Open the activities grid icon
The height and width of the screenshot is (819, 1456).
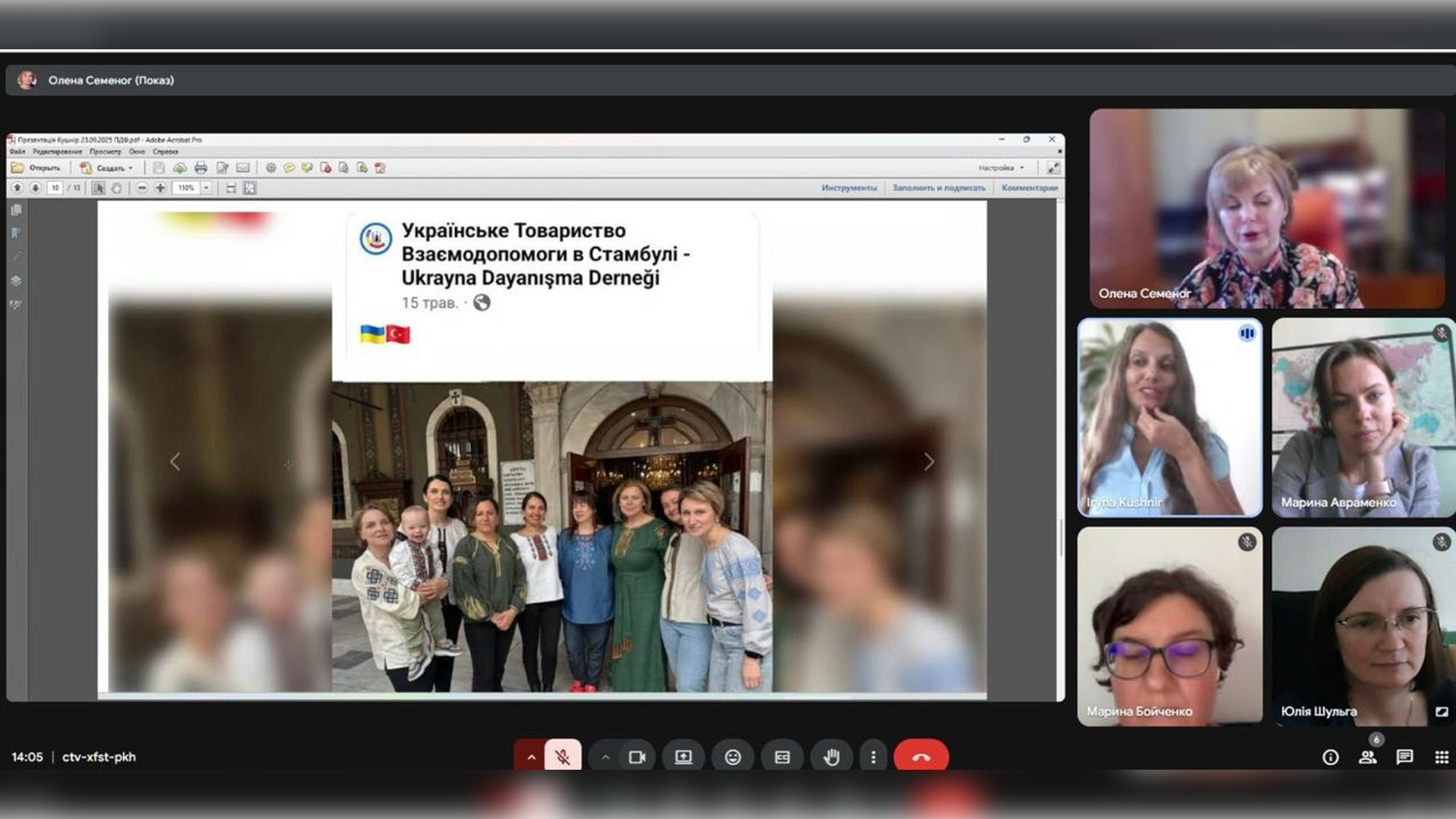[1442, 757]
